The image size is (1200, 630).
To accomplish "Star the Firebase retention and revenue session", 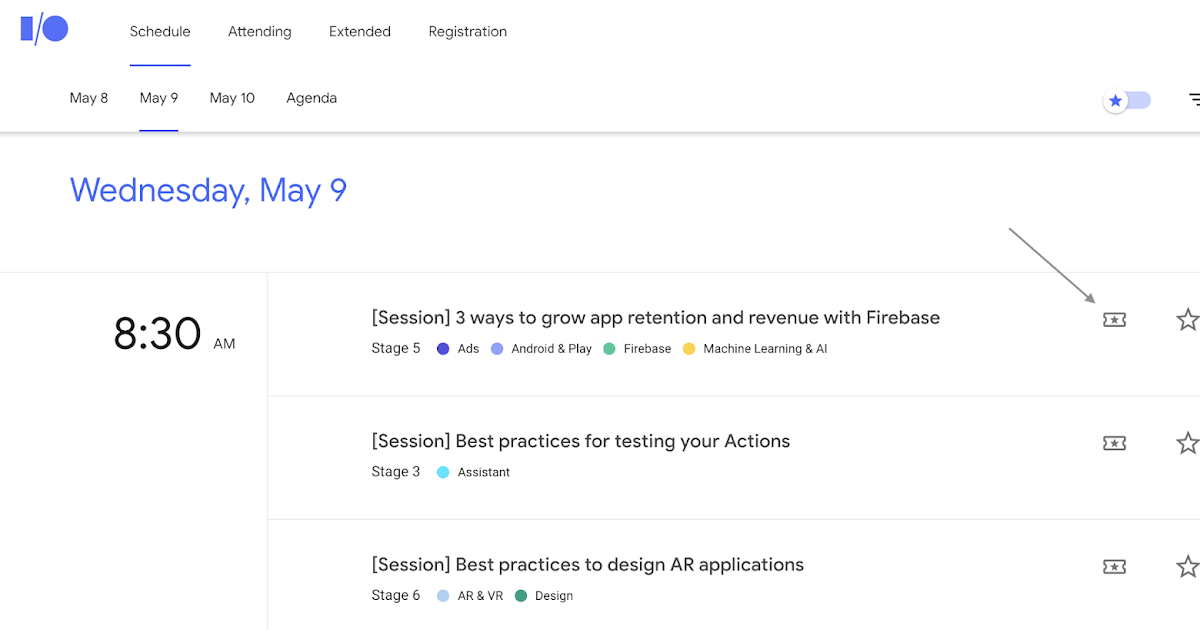I will (x=1187, y=320).
